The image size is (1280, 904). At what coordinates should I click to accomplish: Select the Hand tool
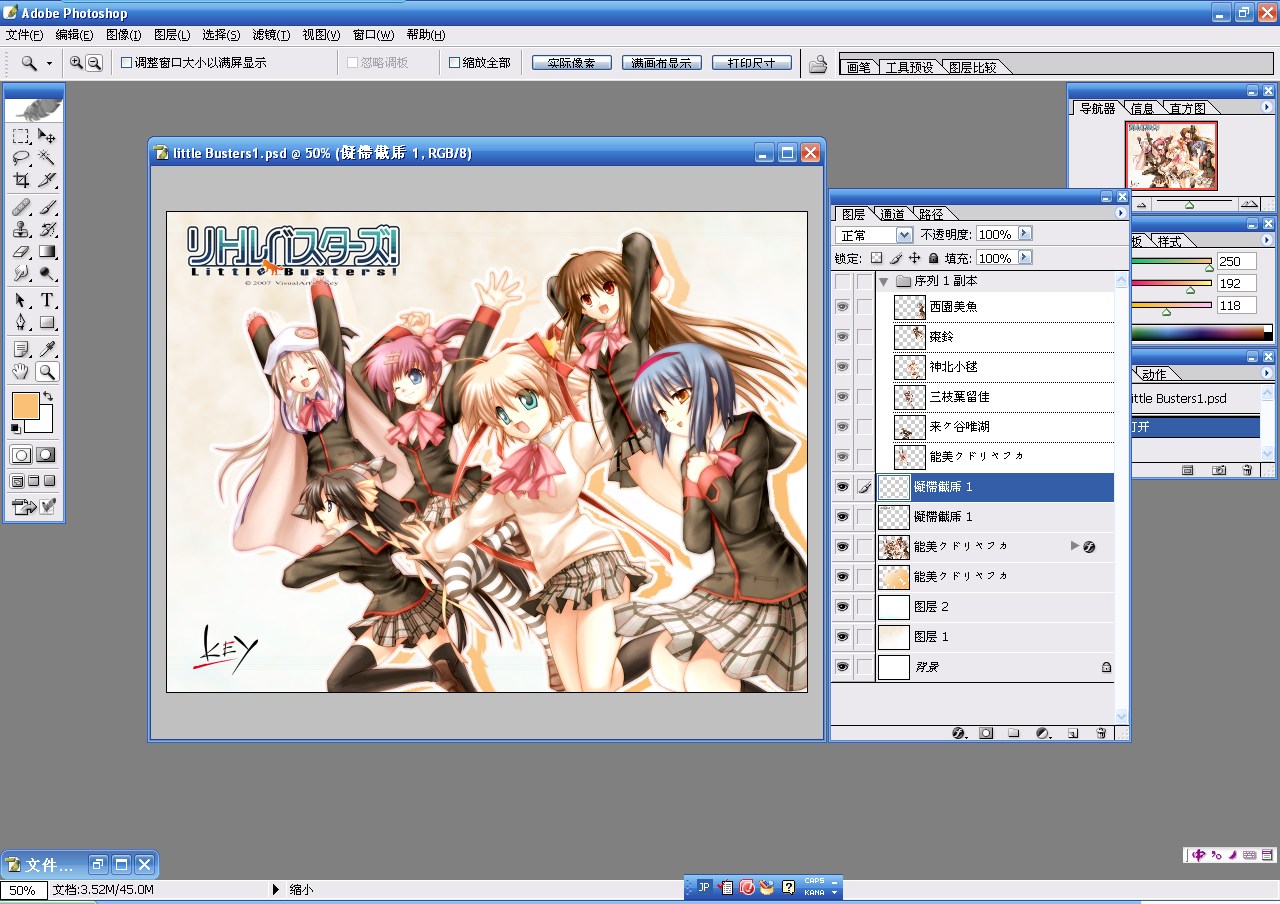tap(21, 372)
